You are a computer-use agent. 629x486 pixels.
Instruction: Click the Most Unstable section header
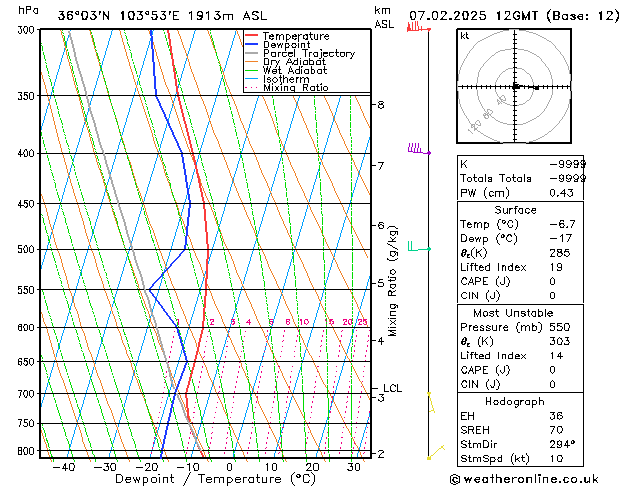(513, 313)
